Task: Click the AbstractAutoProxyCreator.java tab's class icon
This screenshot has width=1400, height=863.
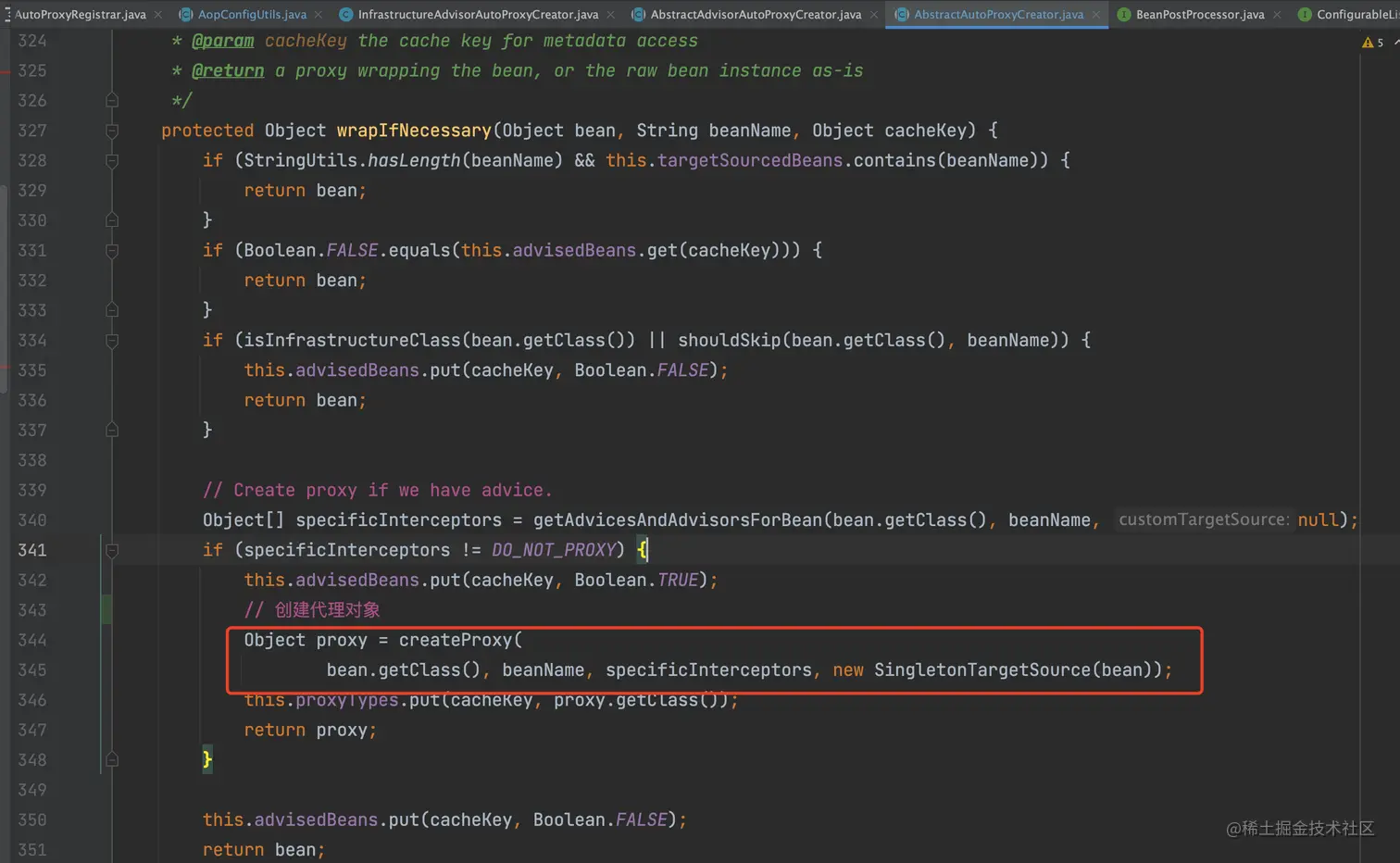Action: click(x=901, y=14)
